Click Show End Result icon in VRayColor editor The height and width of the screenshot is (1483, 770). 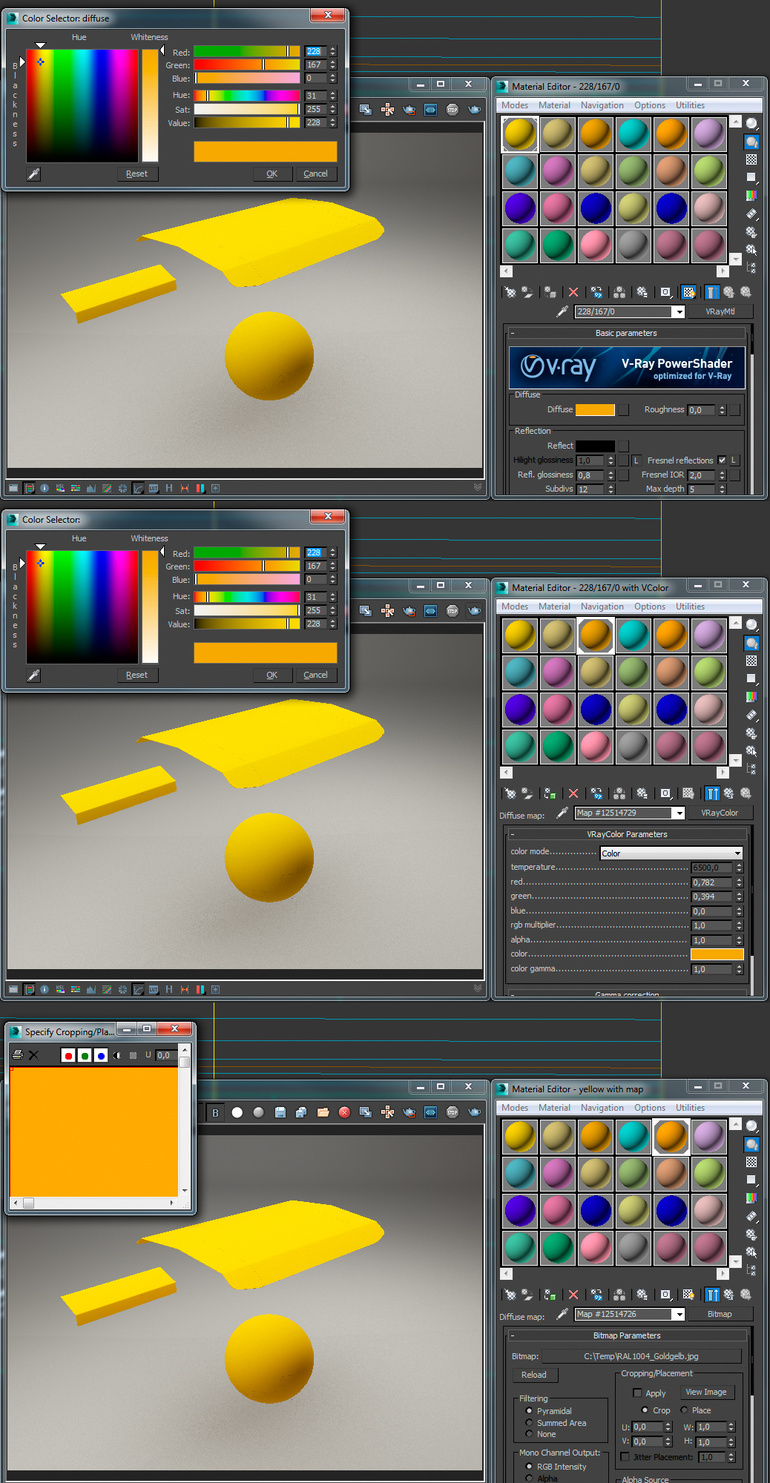(x=712, y=794)
